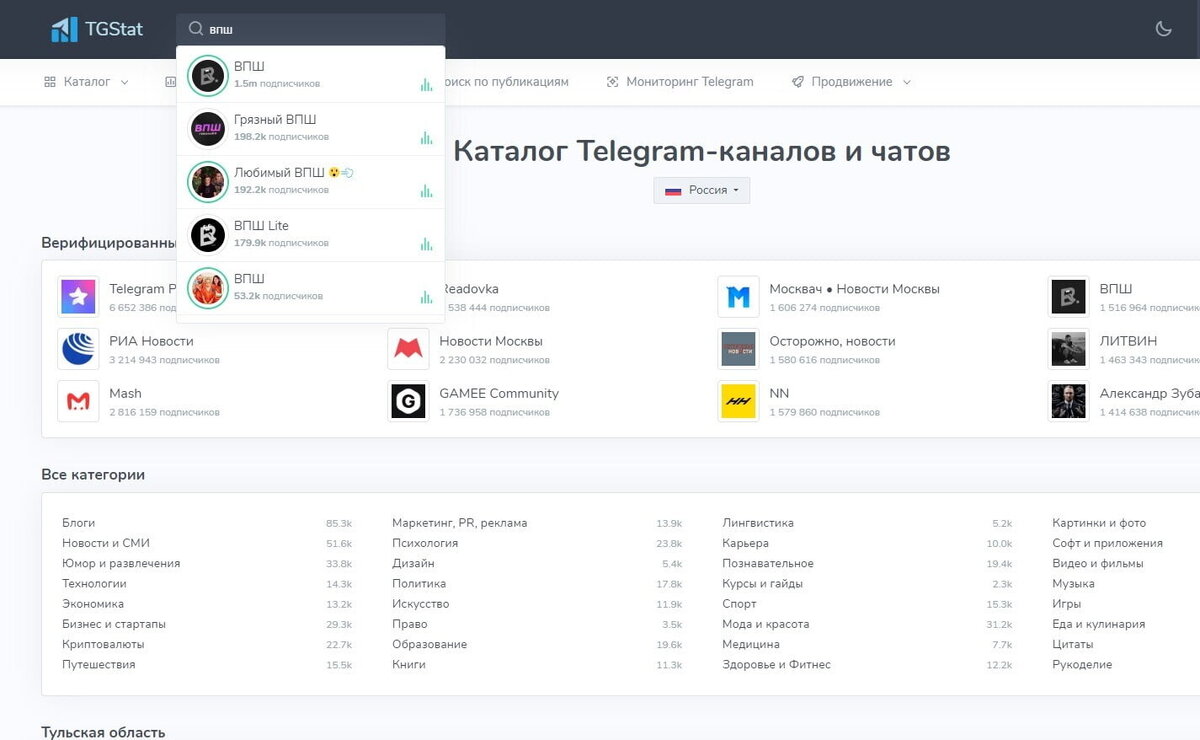Open Маркетинг, PR, реклама category
This screenshot has width=1200, height=740.
click(459, 523)
